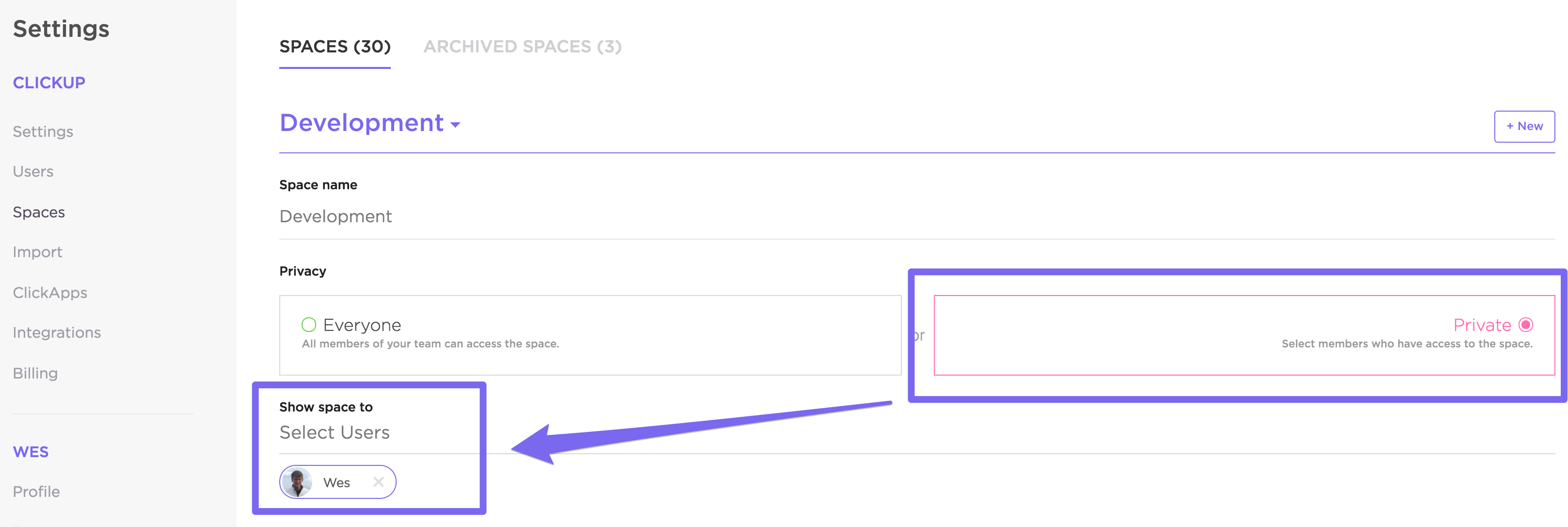This screenshot has height=527, width=1568.
Task: Remove Wes from selected users
Action: pyautogui.click(x=378, y=482)
